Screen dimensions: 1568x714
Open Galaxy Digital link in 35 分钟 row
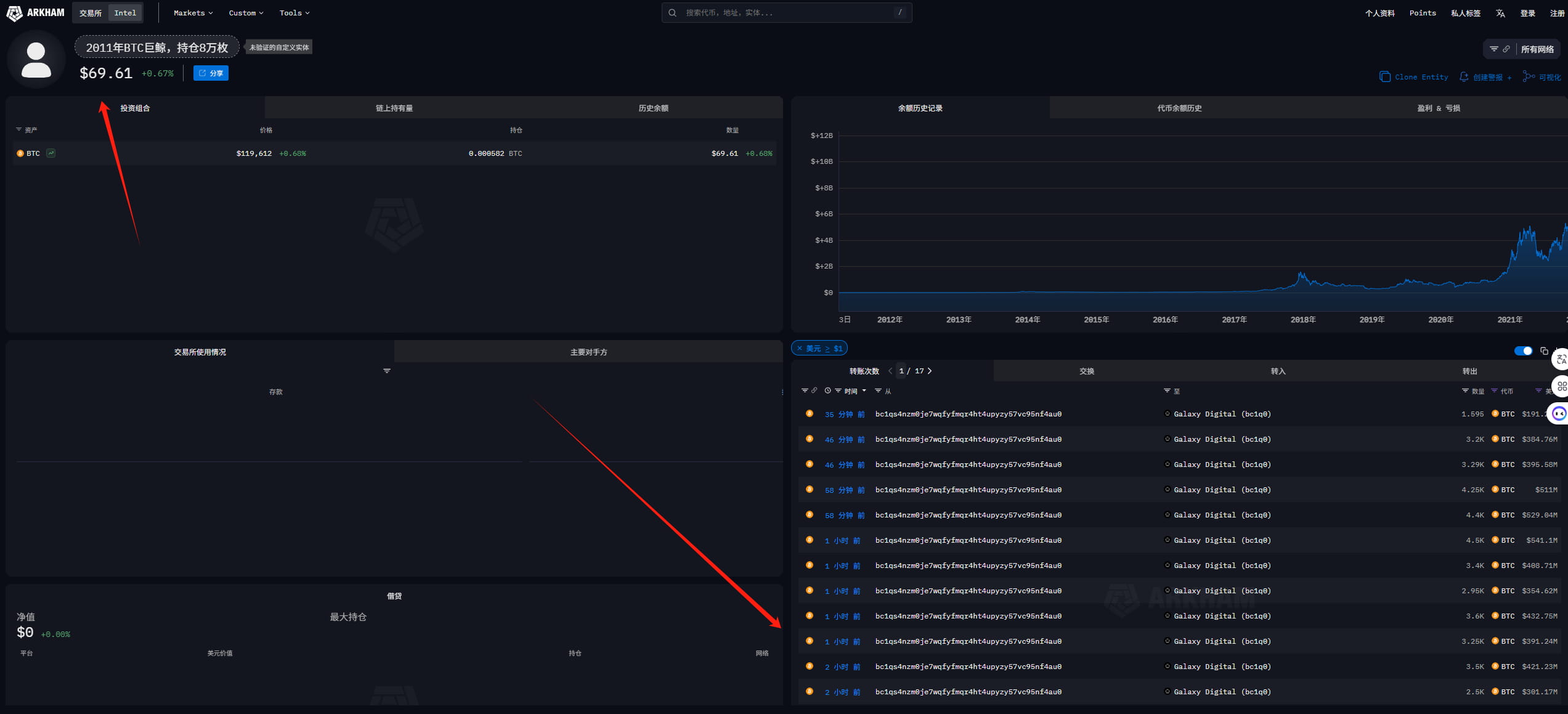pyautogui.click(x=1222, y=414)
